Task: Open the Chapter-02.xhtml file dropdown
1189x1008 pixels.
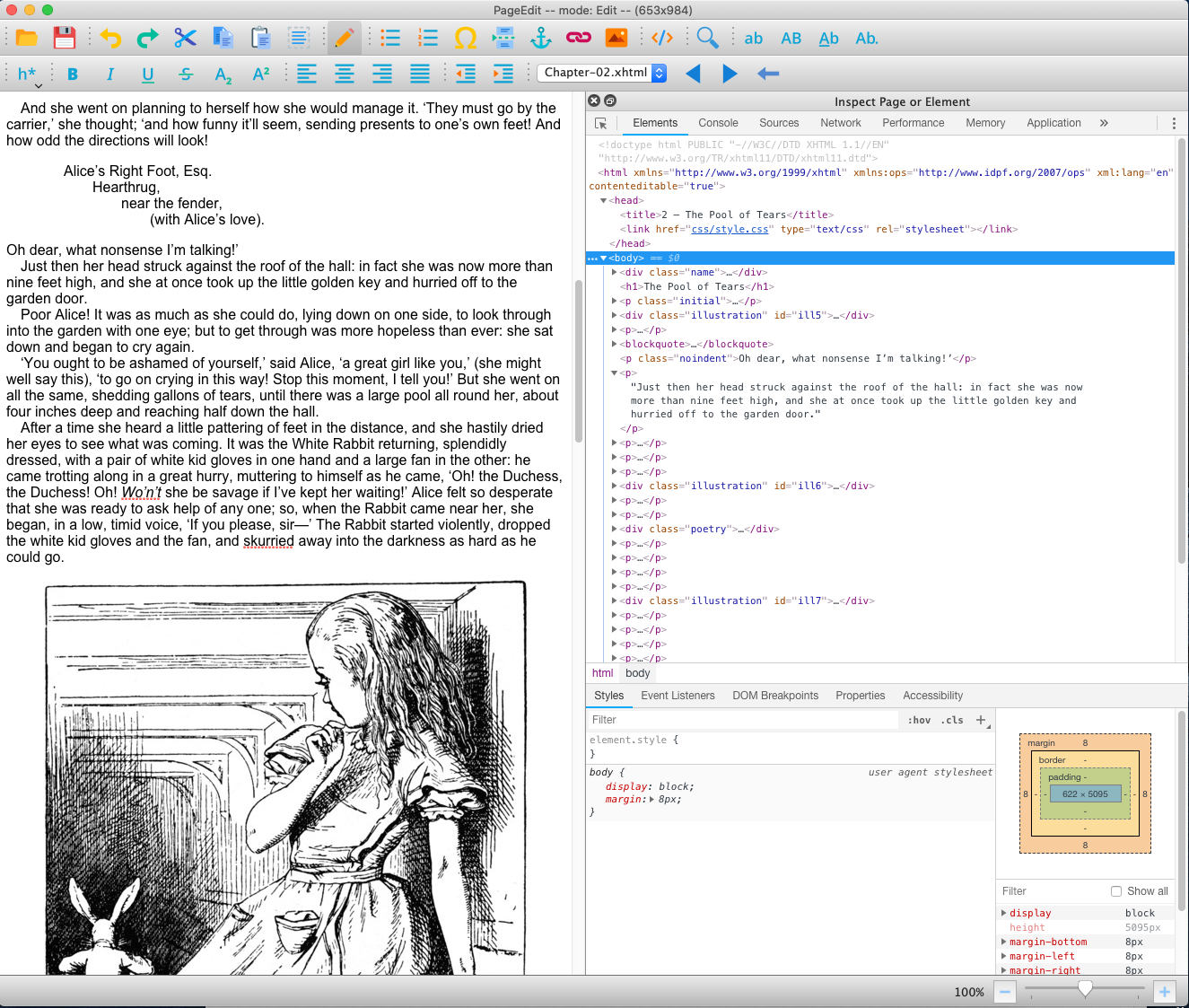Action: pos(602,73)
